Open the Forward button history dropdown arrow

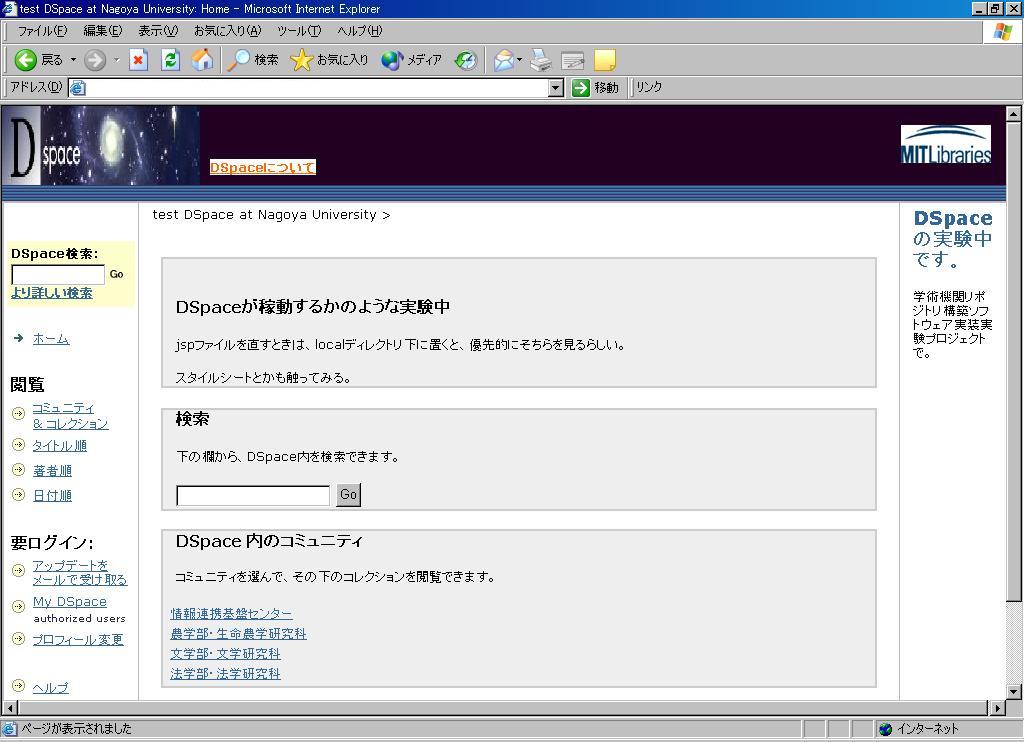(116, 60)
